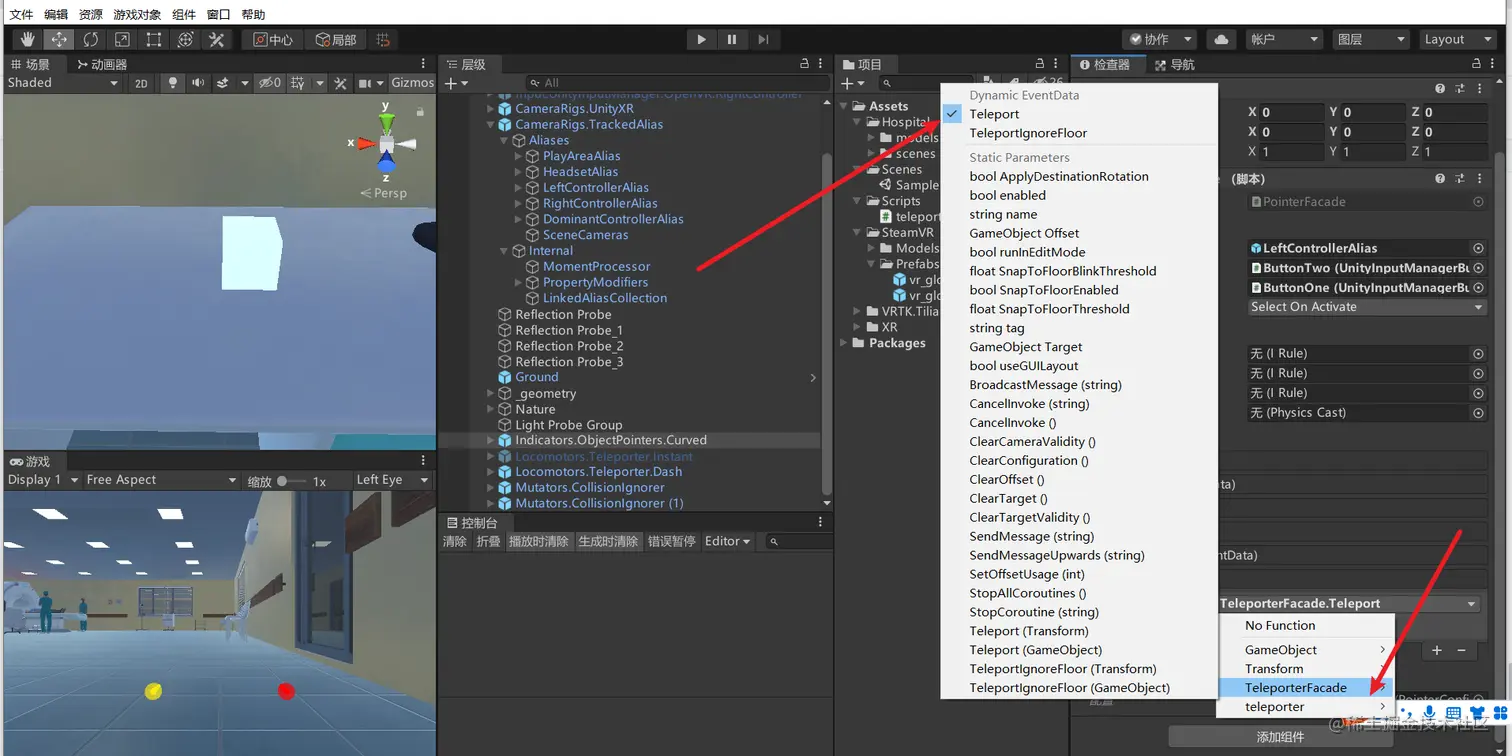Screen dimensions: 1512x756
Task: Open the scene component tools icon
Action: point(340,83)
